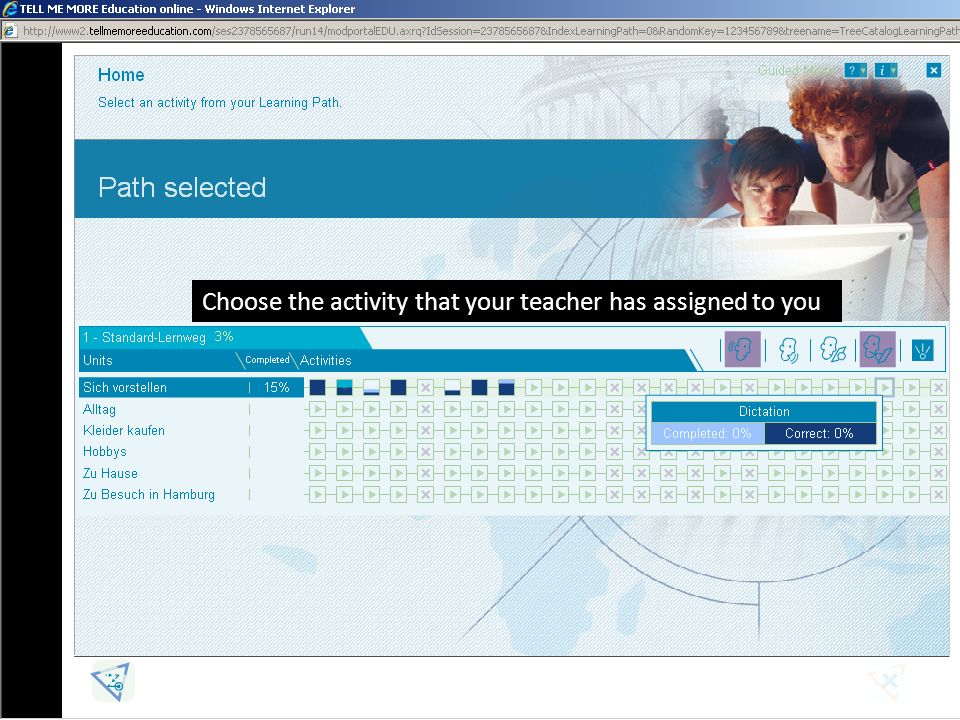Open the info 'i' dropdown

(886, 70)
